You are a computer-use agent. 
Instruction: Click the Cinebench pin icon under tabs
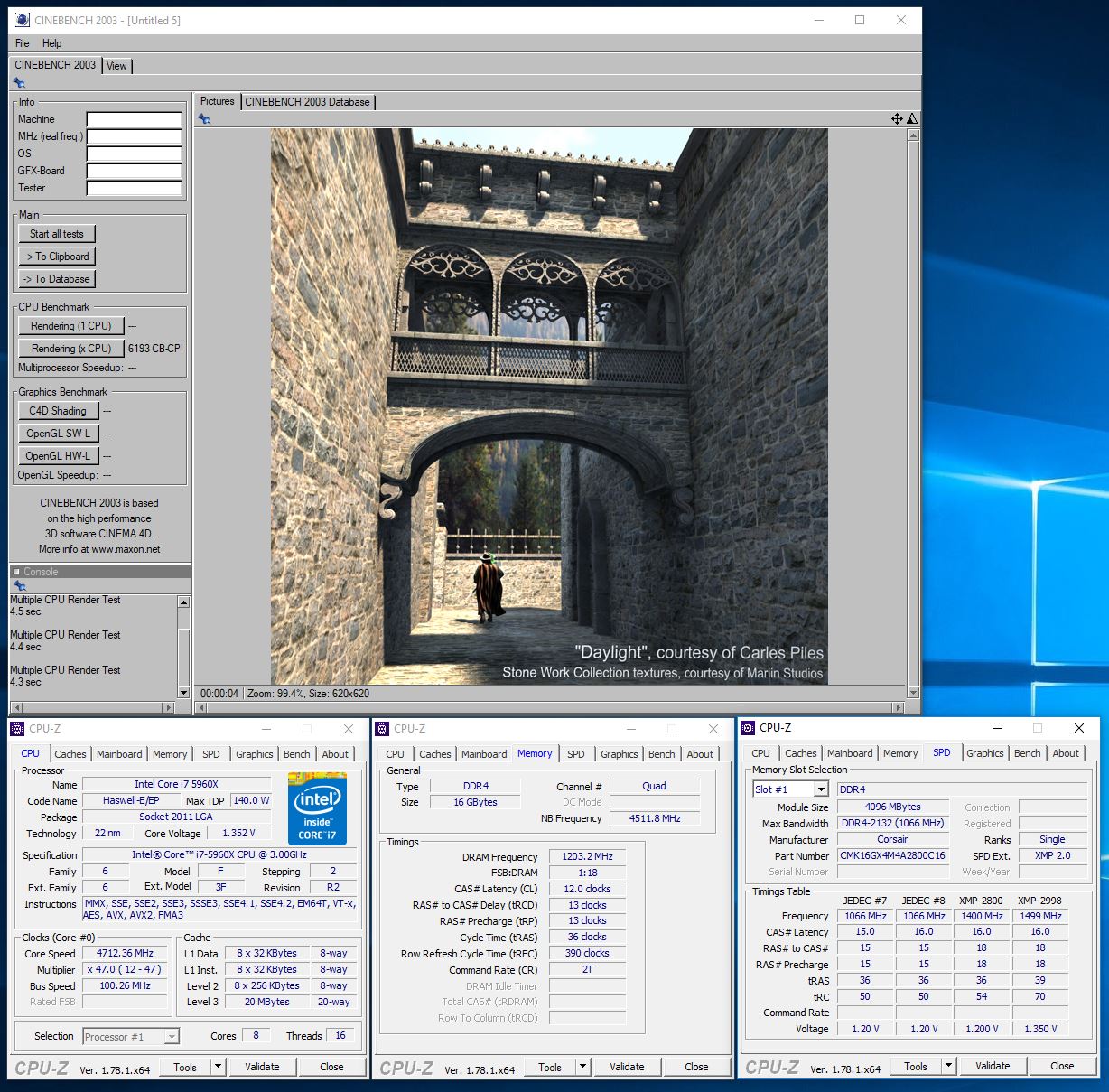[19, 82]
